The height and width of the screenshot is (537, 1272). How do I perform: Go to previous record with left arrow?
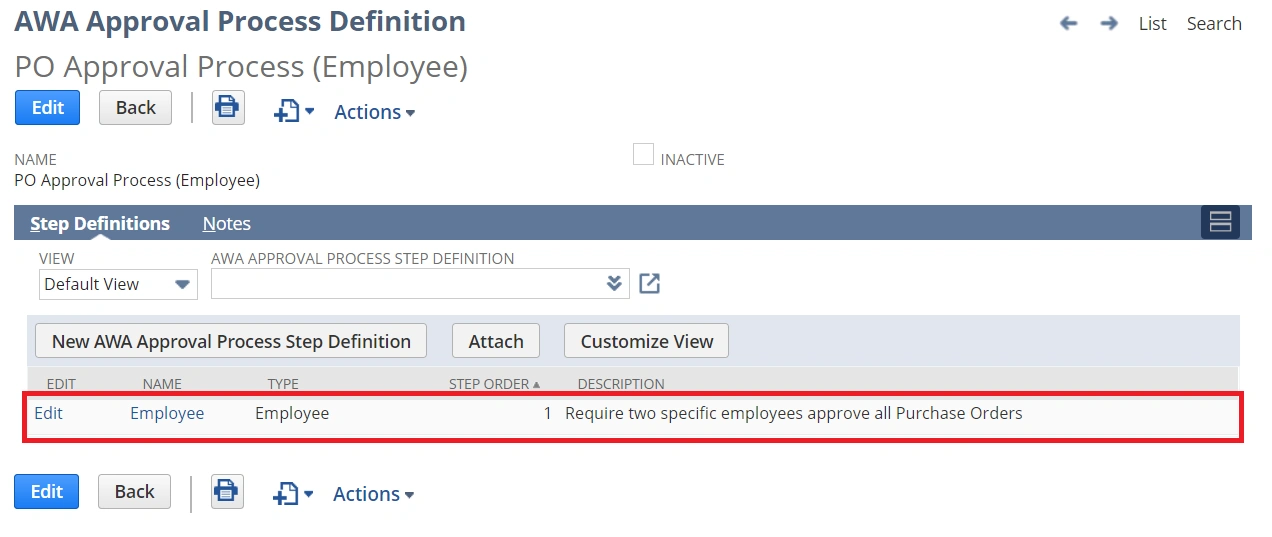(1069, 23)
